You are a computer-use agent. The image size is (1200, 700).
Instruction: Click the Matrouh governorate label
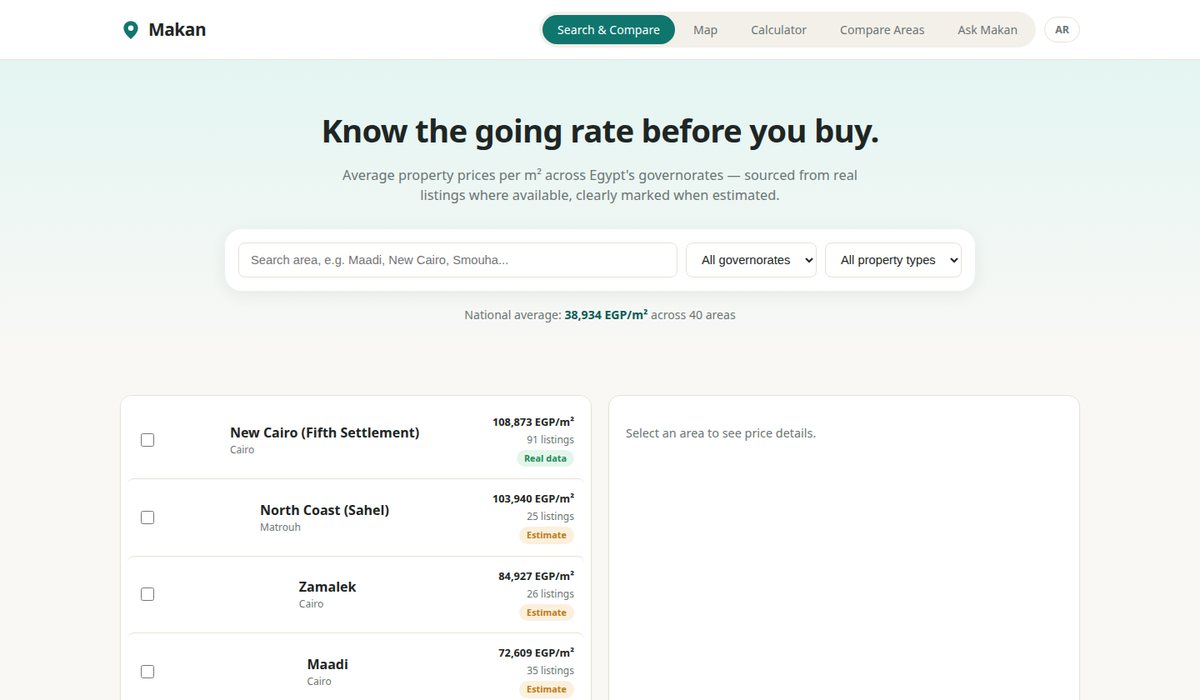click(280, 527)
